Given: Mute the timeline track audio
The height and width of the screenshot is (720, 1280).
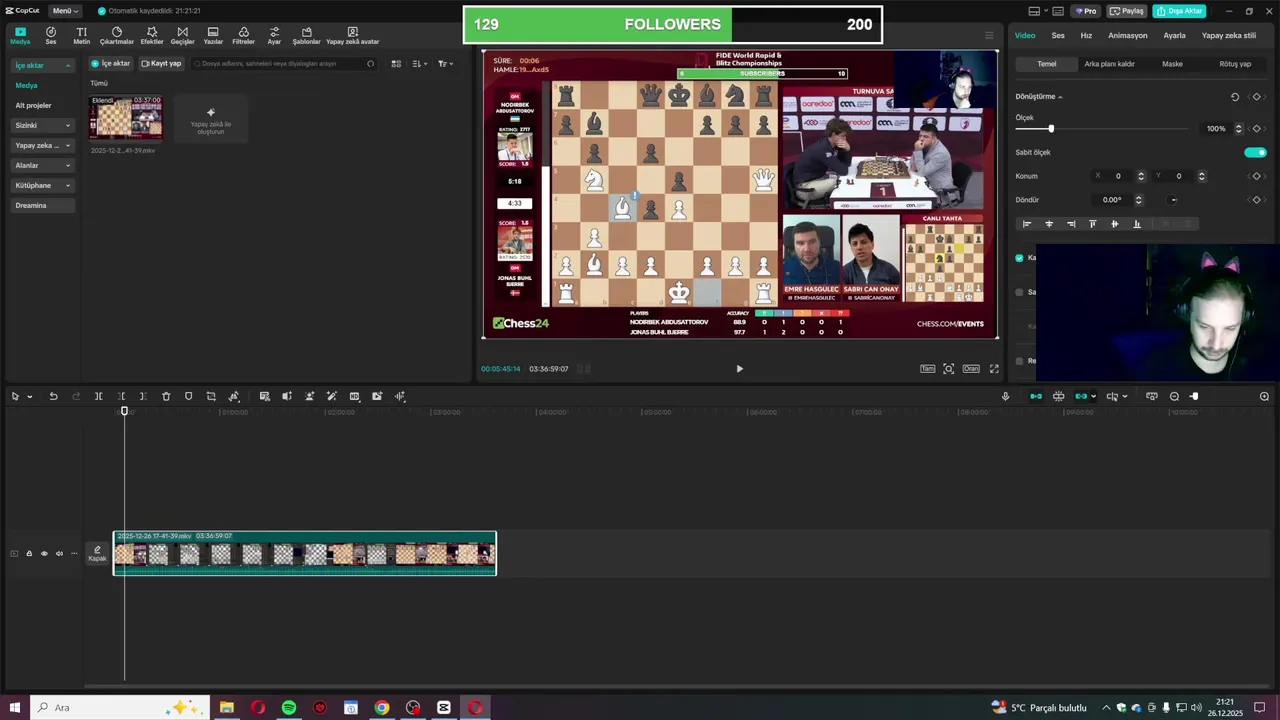Looking at the screenshot, I should click(59, 554).
